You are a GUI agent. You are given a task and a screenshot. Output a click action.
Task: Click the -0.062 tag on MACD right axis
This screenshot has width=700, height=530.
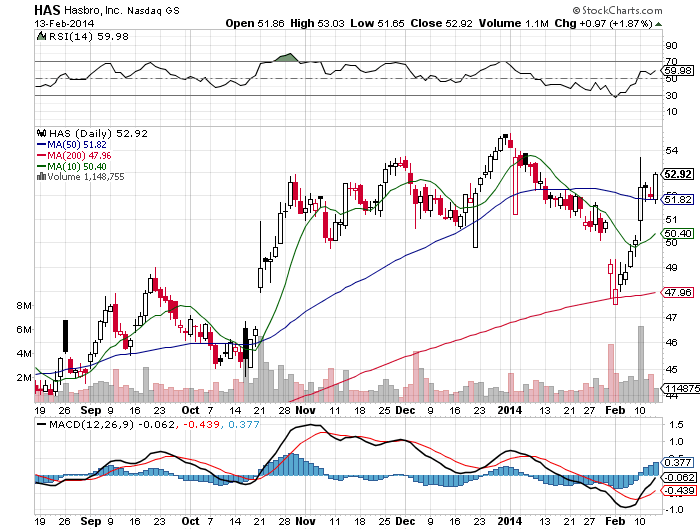[x=679, y=477]
